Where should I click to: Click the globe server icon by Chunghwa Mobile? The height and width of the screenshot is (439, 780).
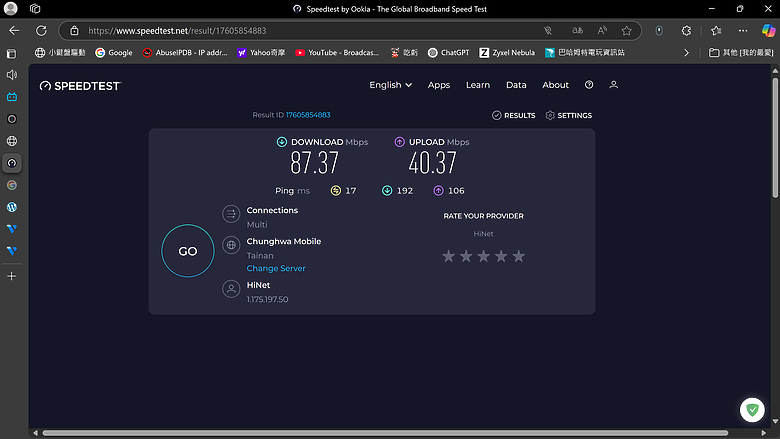[x=231, y=245]
